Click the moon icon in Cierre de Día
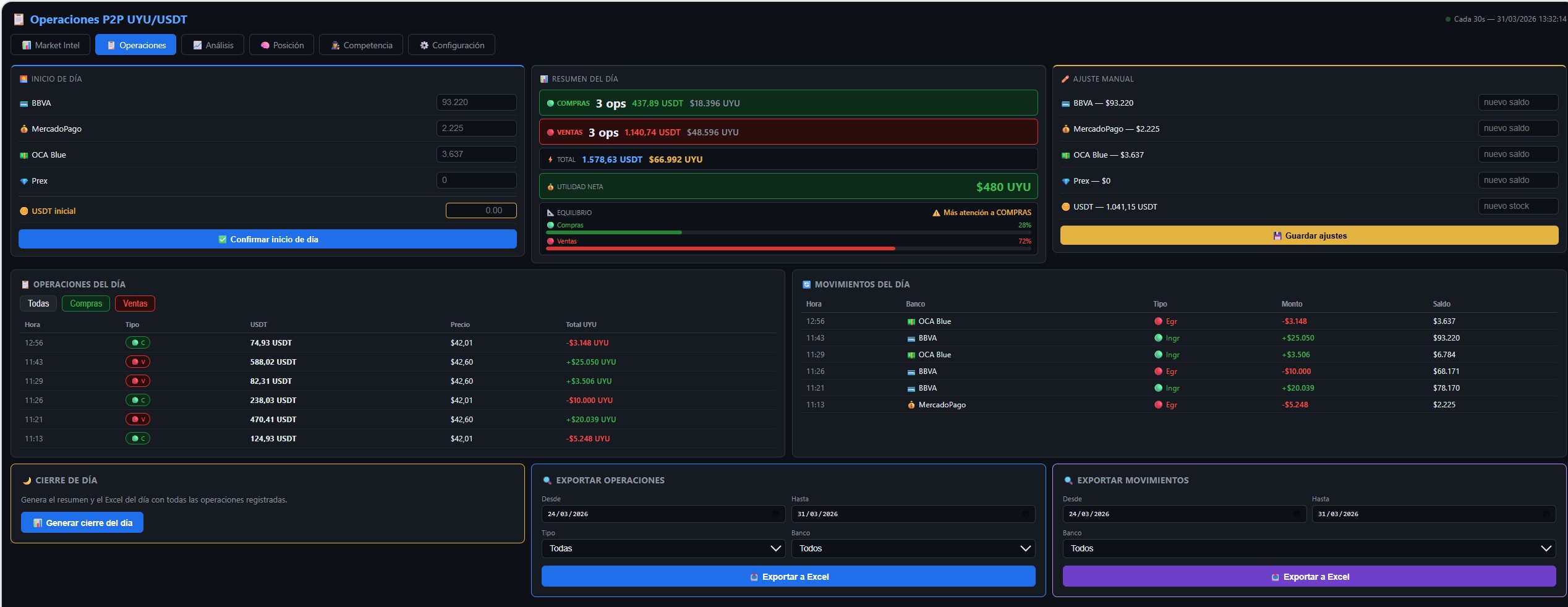Screen dimensions: 1568x607 [27, 481]
